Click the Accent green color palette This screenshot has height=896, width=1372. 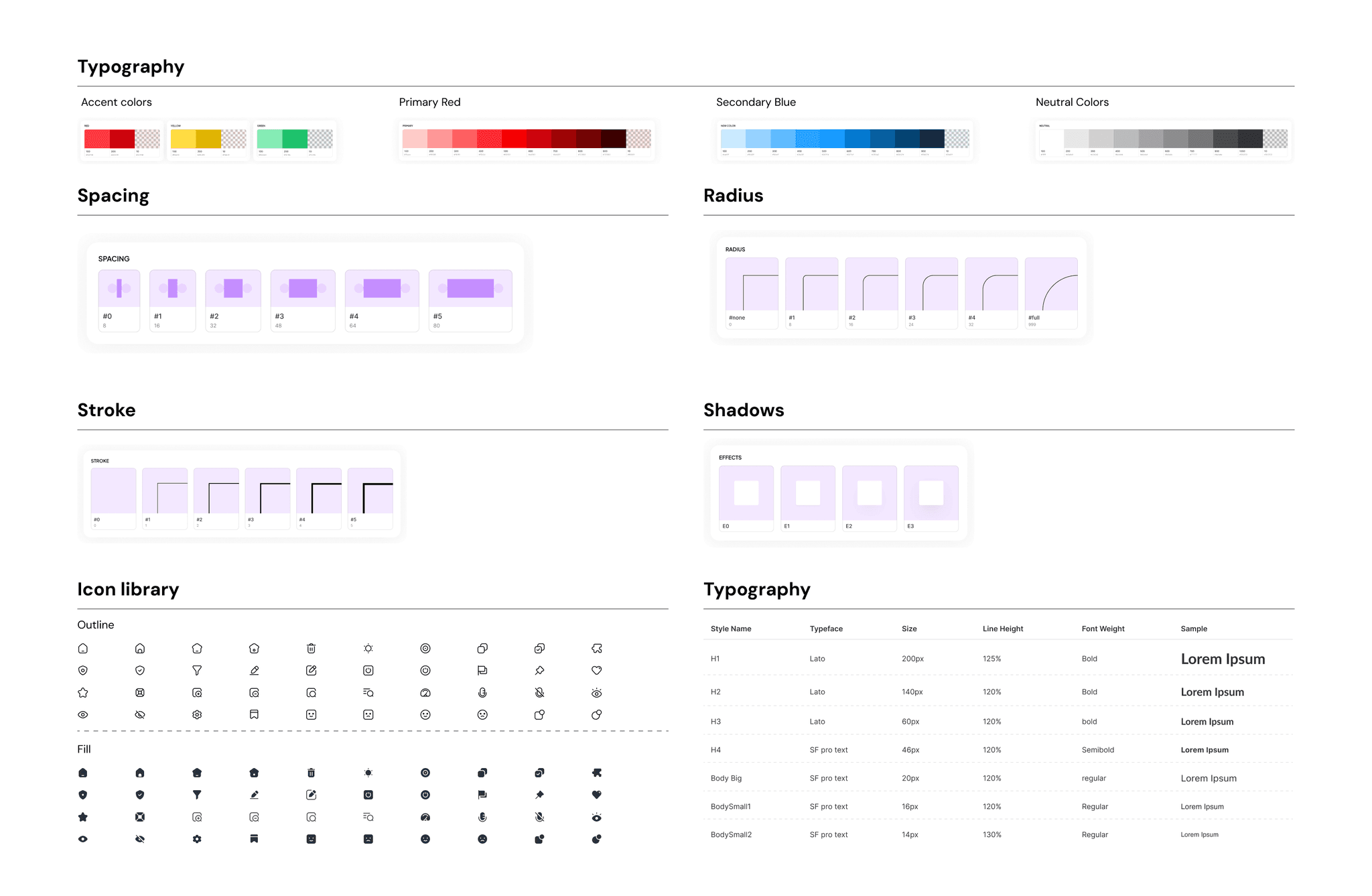pyautogui.click(x=295, y=140)
